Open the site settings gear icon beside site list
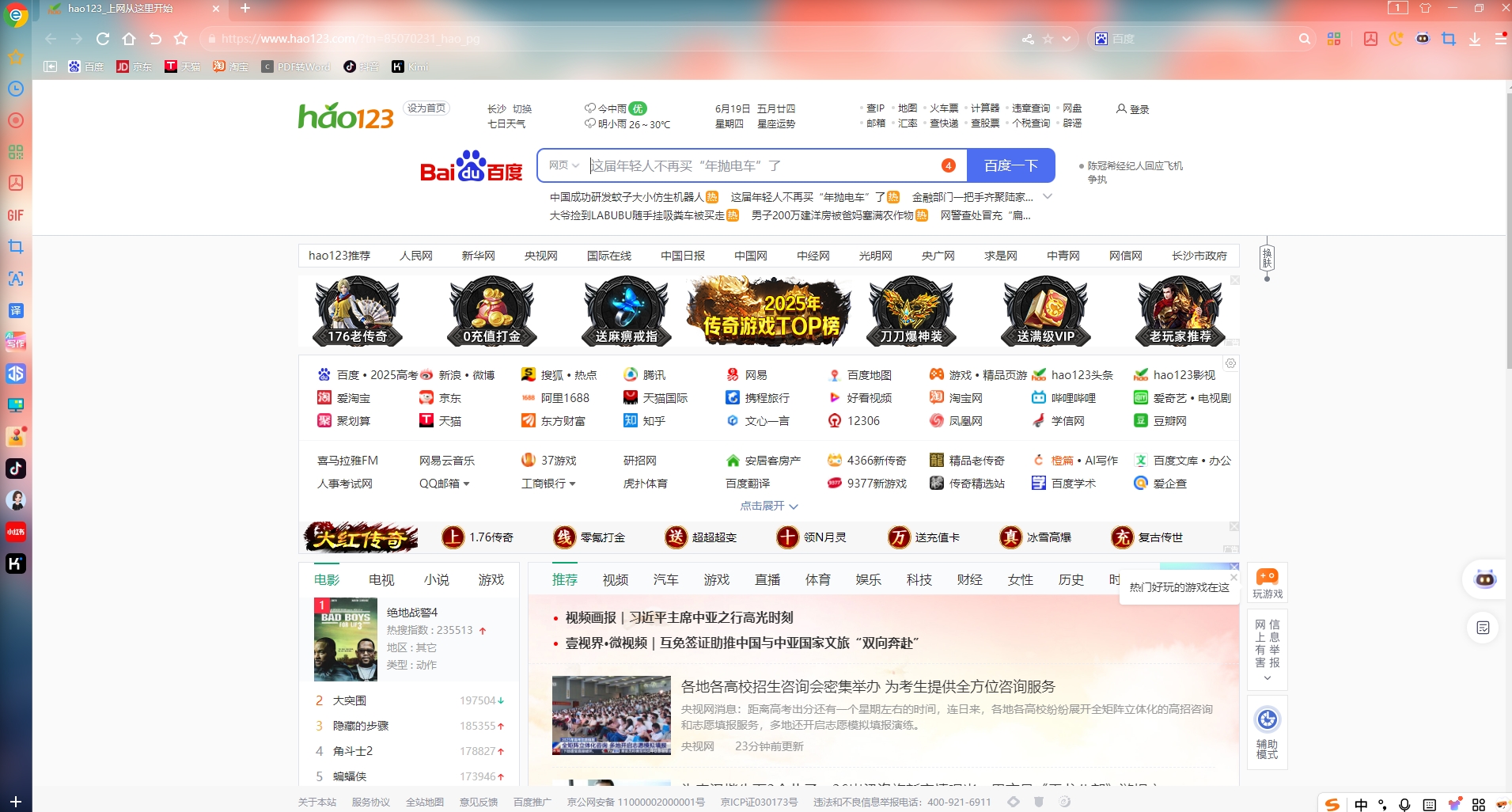Viewport: 1512px width, 812px height. (x=1230, y=363)
